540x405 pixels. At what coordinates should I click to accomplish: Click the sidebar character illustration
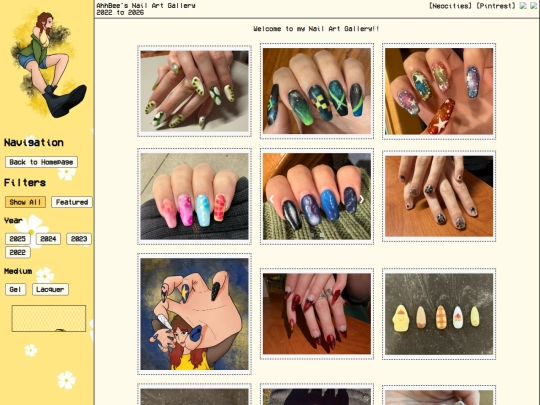tap(48, 64)
